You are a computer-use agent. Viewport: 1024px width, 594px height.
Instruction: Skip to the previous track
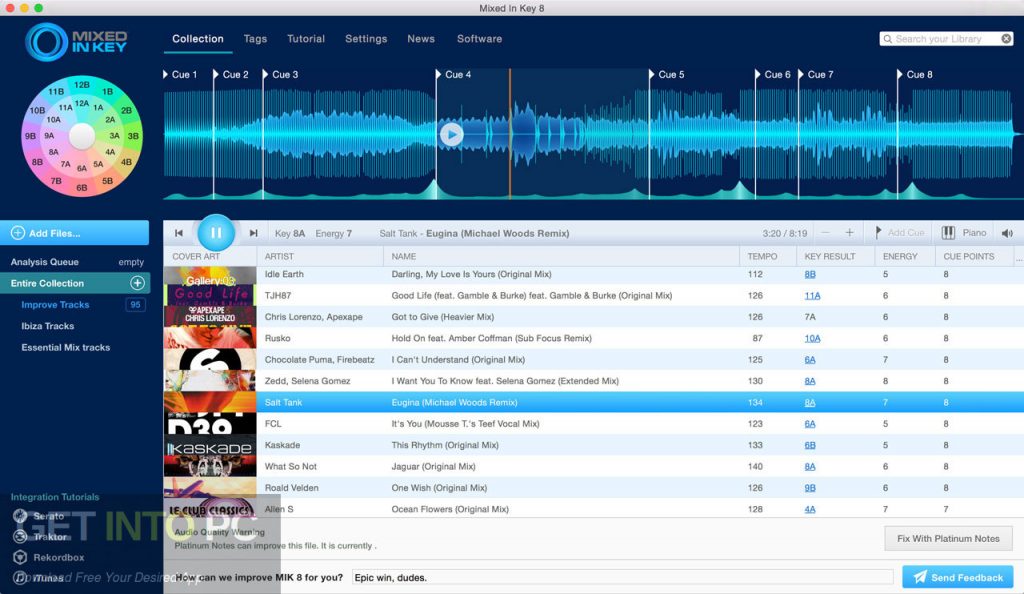pos(179,233)
